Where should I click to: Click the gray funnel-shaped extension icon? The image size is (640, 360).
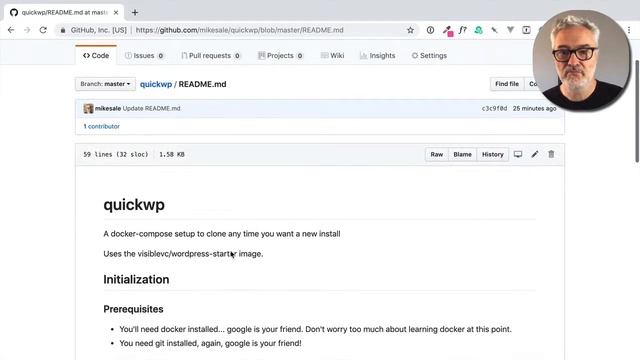510,30
